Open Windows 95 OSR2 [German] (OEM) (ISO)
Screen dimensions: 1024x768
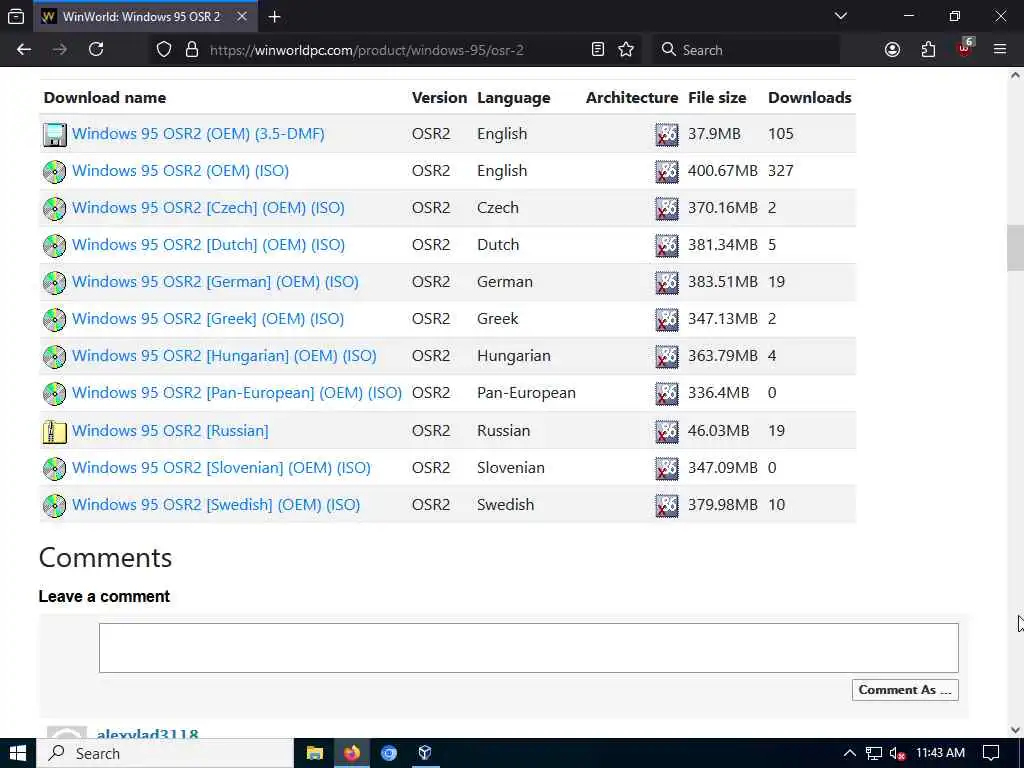(x=216, y=282)
